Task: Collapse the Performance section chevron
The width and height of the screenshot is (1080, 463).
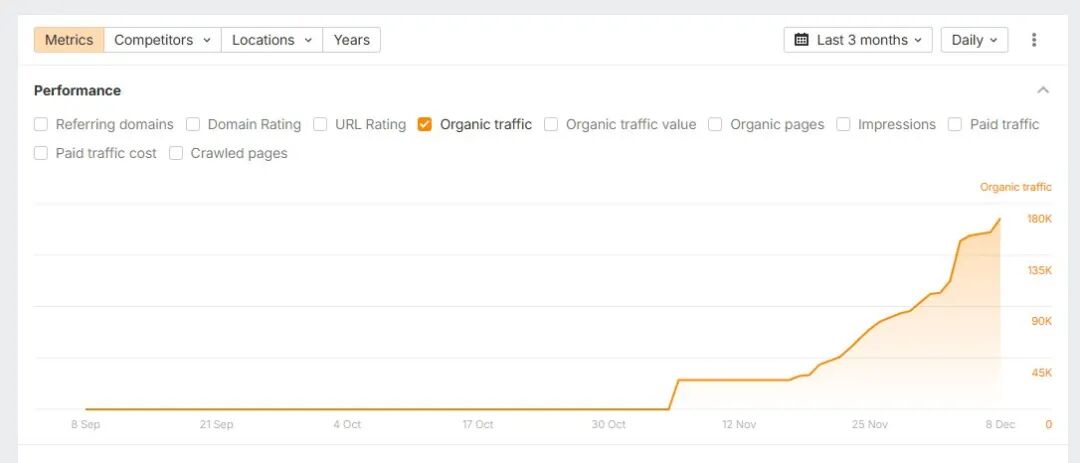Action: 1043,90
